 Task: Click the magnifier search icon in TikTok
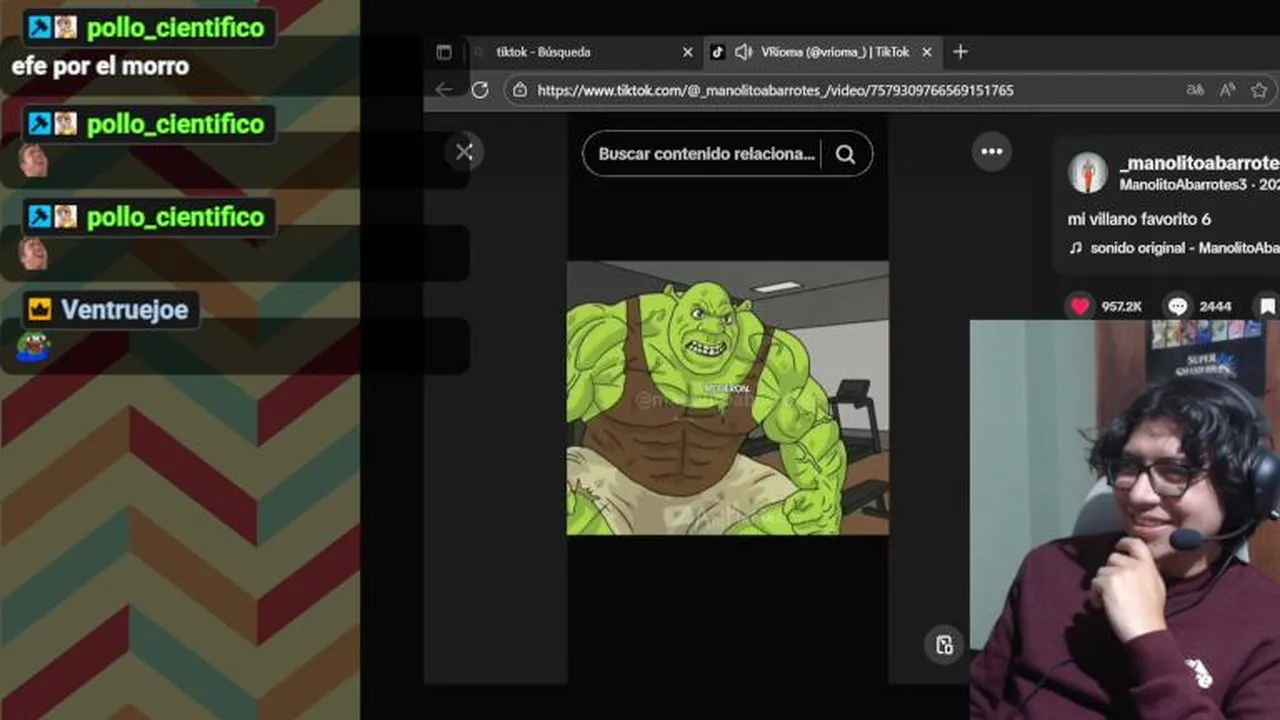846,154
